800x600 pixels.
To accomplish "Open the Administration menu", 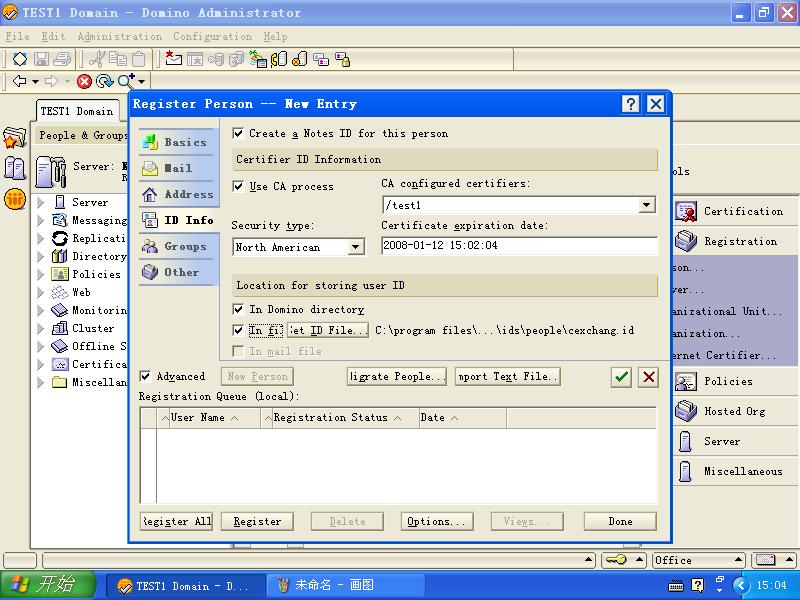I will [x=119, y=37].
